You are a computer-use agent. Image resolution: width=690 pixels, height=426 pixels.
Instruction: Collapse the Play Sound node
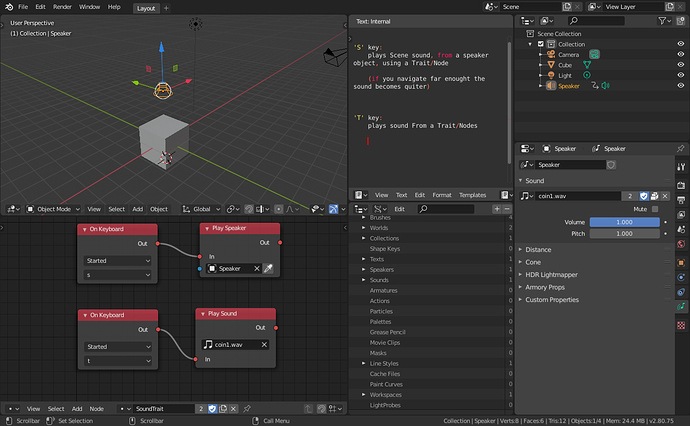point(203,314)
